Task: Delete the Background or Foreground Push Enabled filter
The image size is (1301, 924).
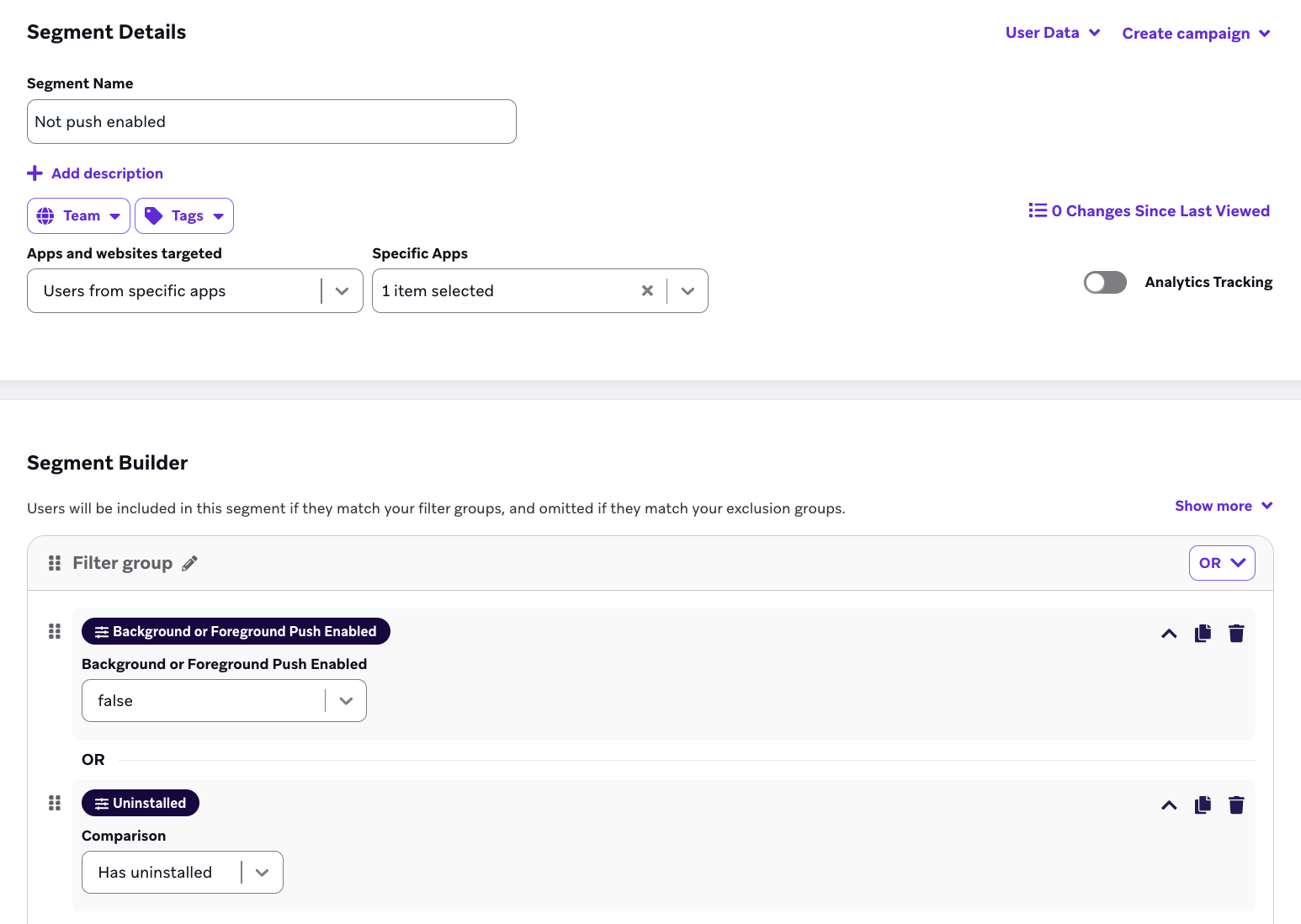Action: point(1236,634)
